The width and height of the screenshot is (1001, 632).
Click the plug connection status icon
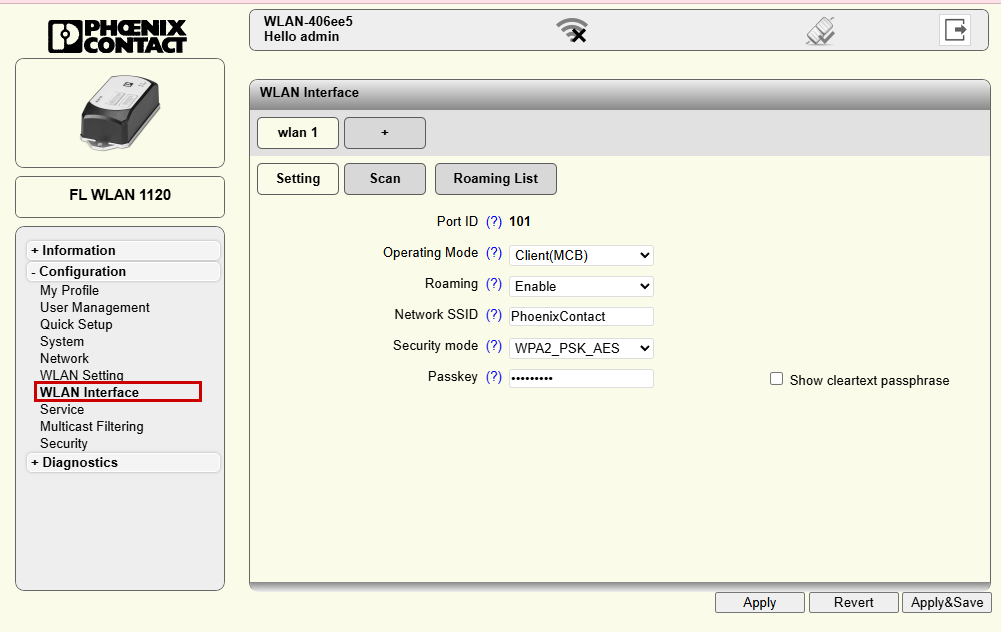(820, 31)
